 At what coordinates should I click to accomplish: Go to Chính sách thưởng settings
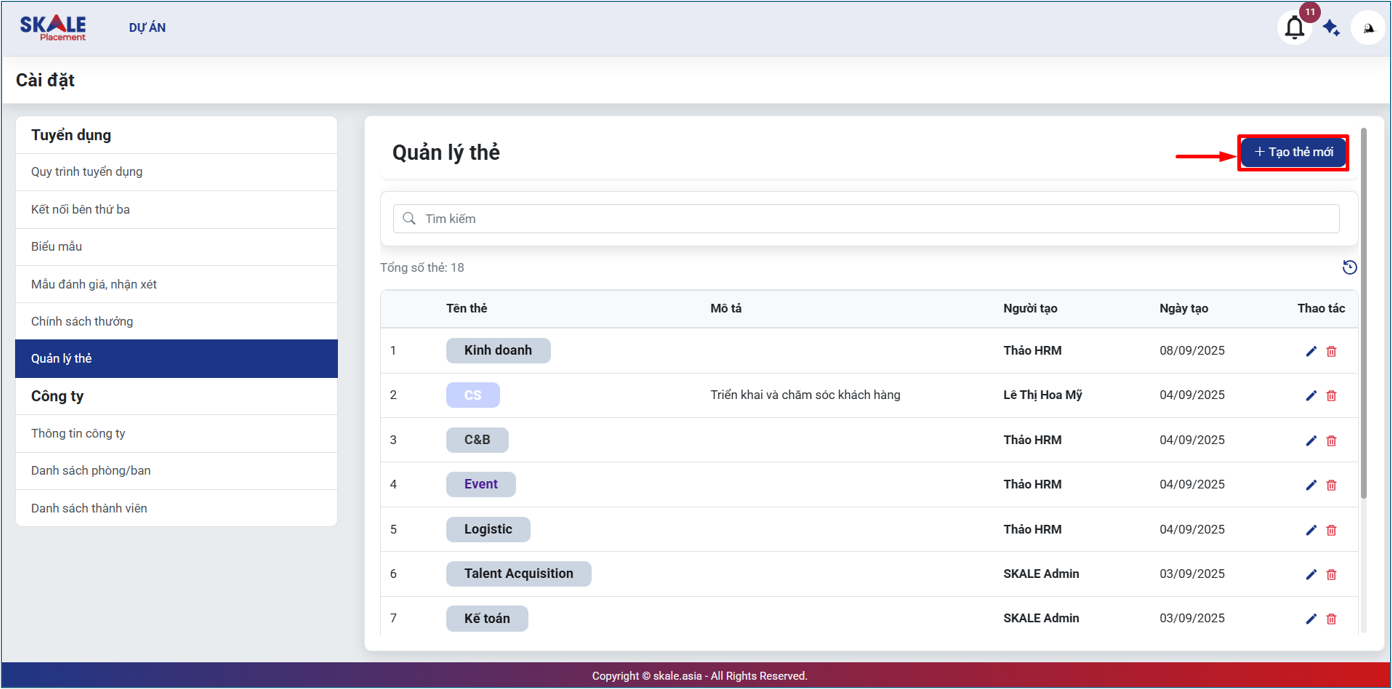pos(82,321)
